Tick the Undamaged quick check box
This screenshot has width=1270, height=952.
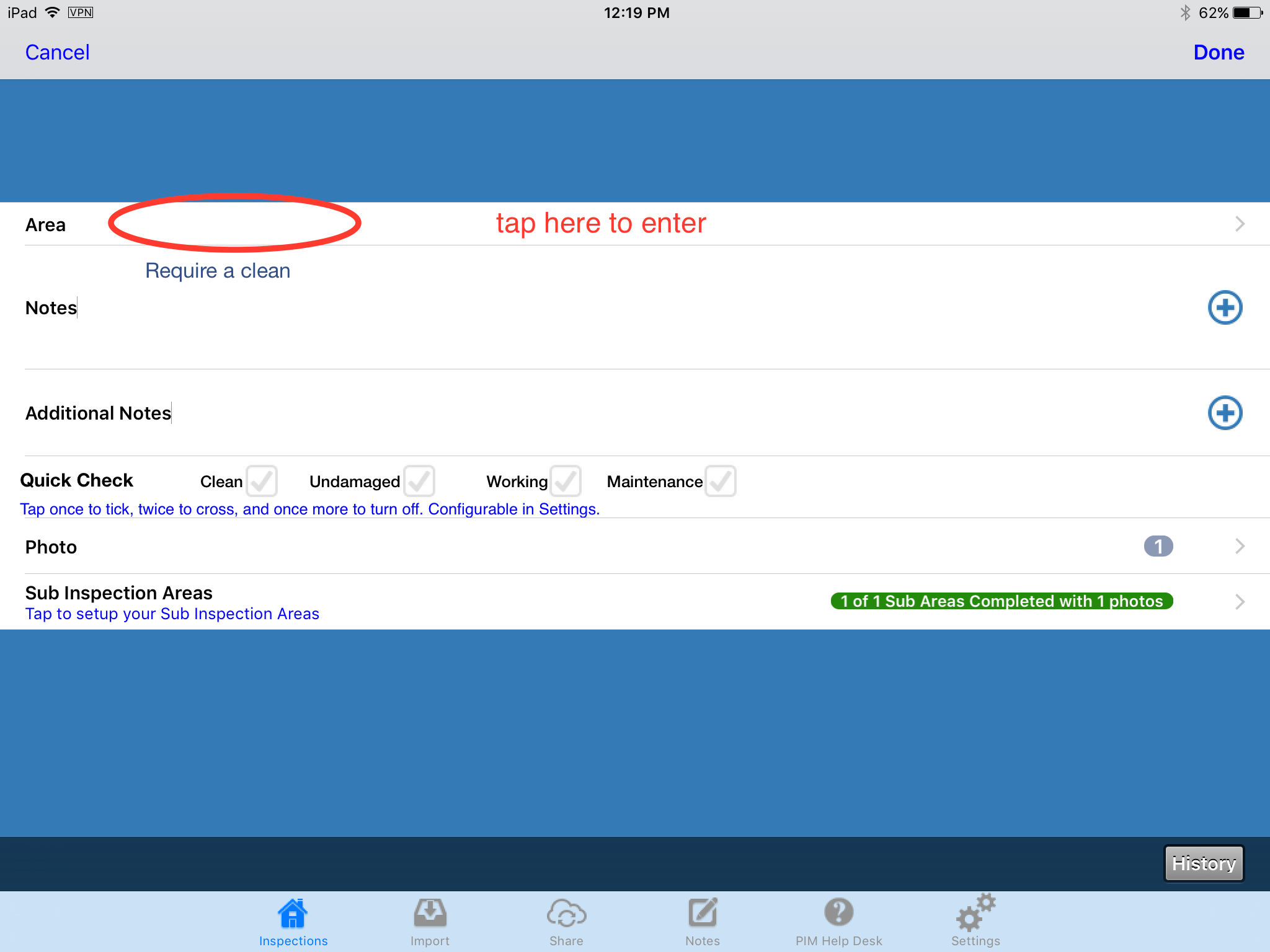point(419,481)
